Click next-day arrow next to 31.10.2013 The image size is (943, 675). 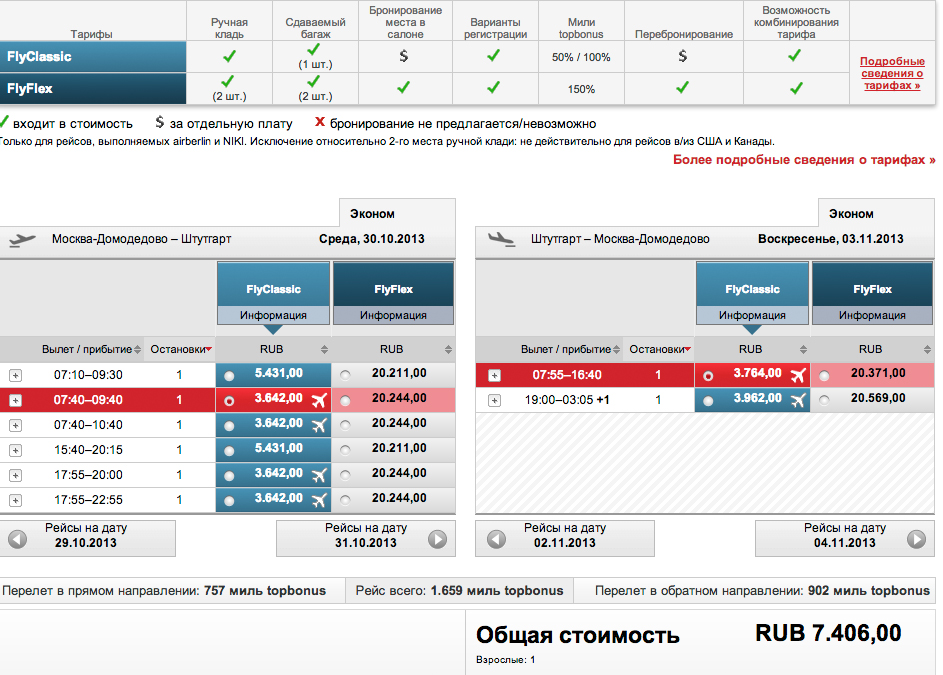(x=437, y=539)
